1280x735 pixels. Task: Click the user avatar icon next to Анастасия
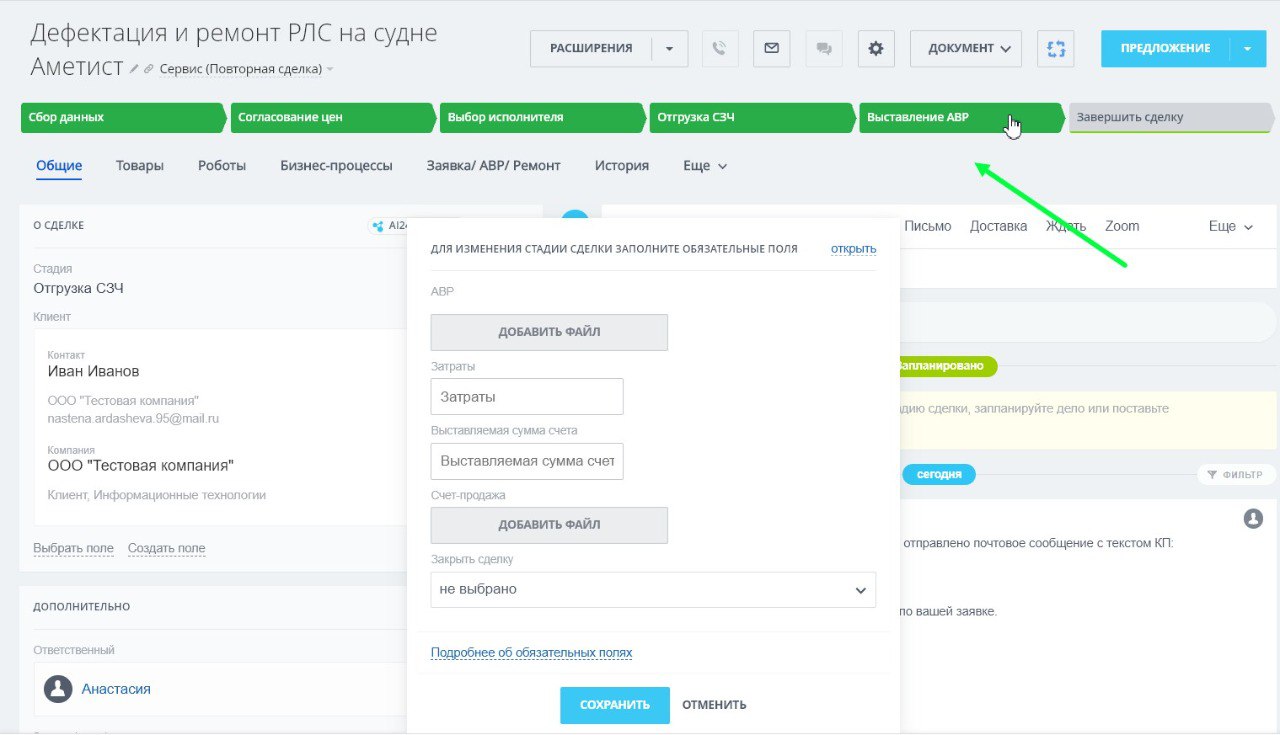click(x=58, y=689)
